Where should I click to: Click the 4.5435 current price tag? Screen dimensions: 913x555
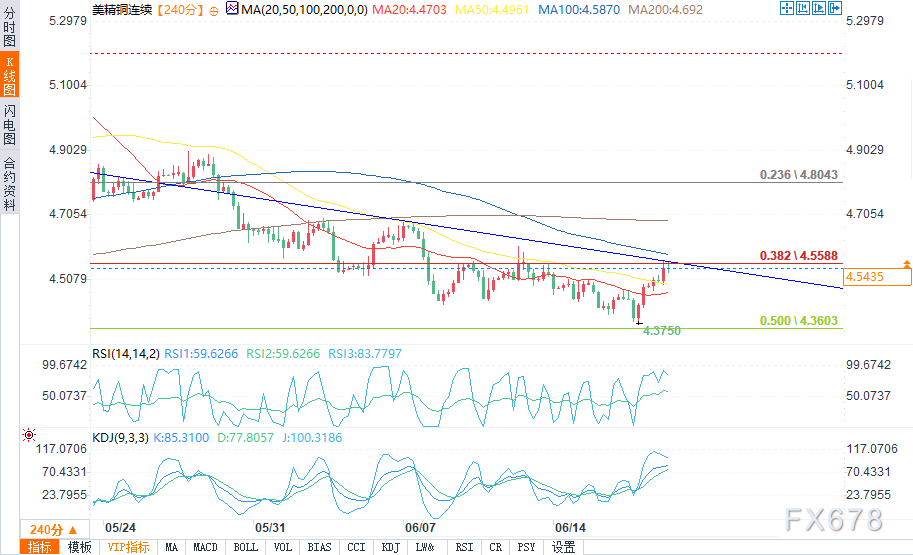877,277
